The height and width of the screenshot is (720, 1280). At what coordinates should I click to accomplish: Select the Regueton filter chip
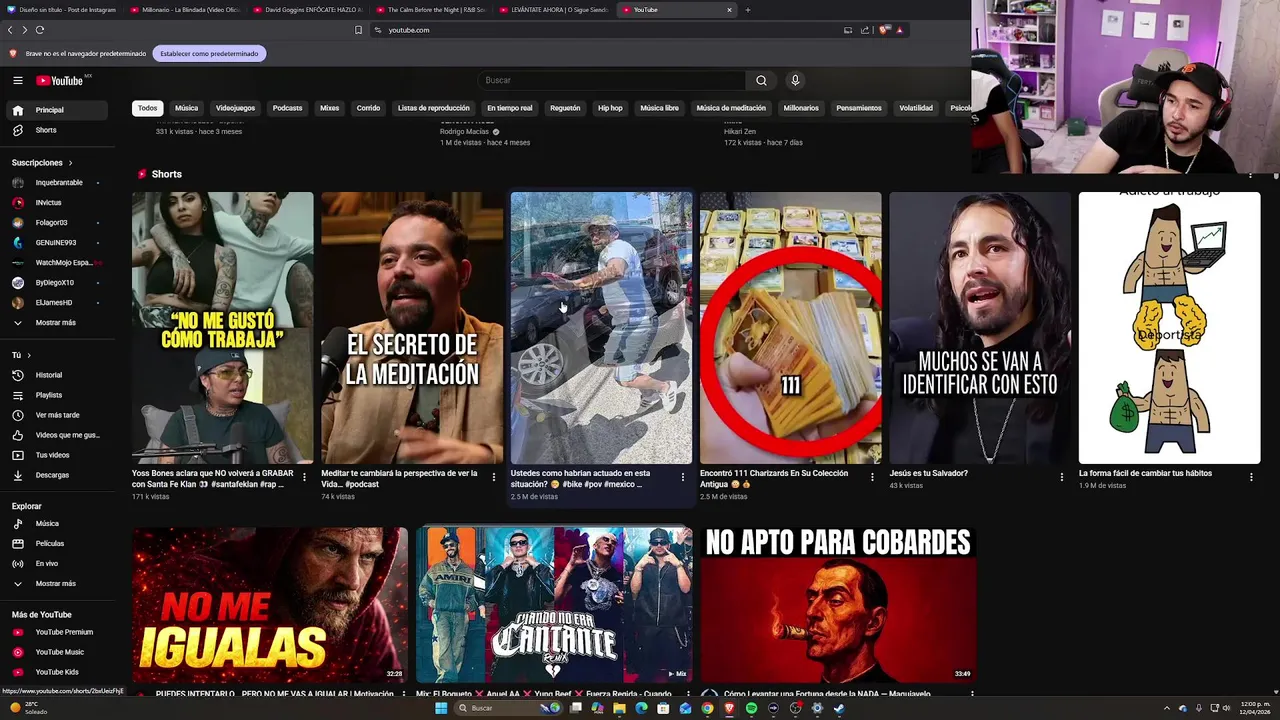tap(565, 108)
